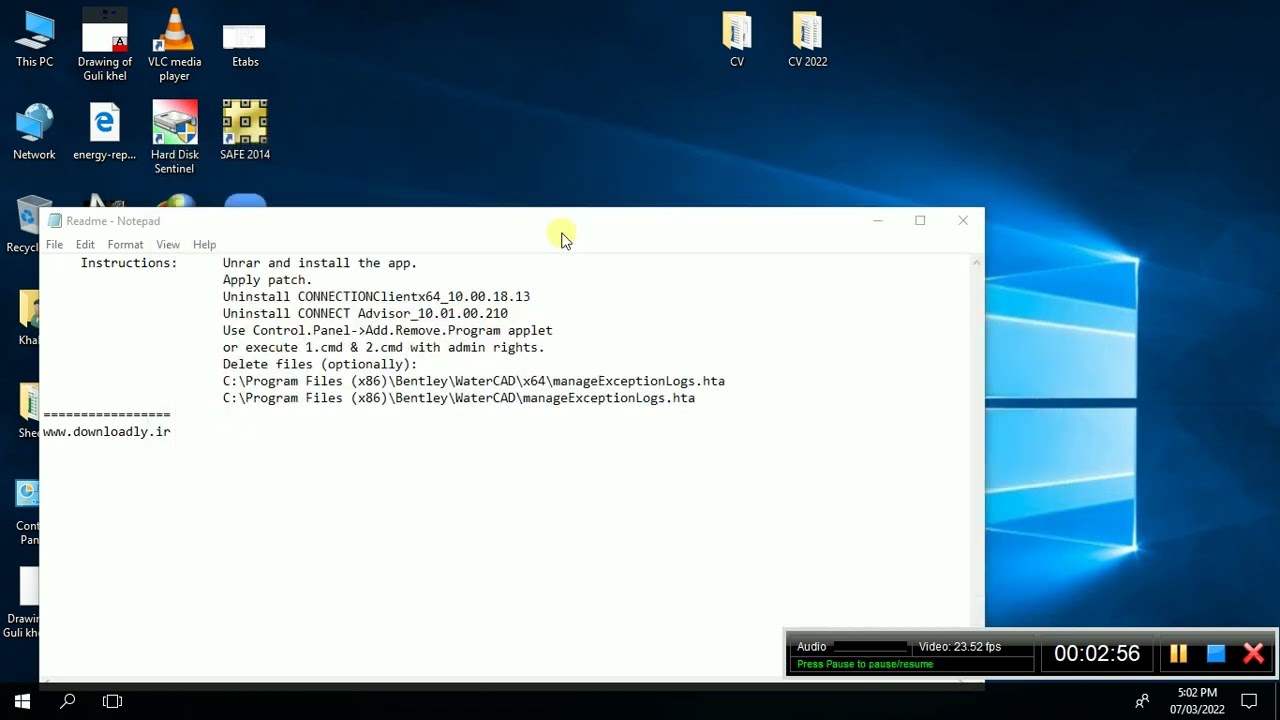
Task: Open Drawing of Guli khel file icon
Action: (104, 45)
